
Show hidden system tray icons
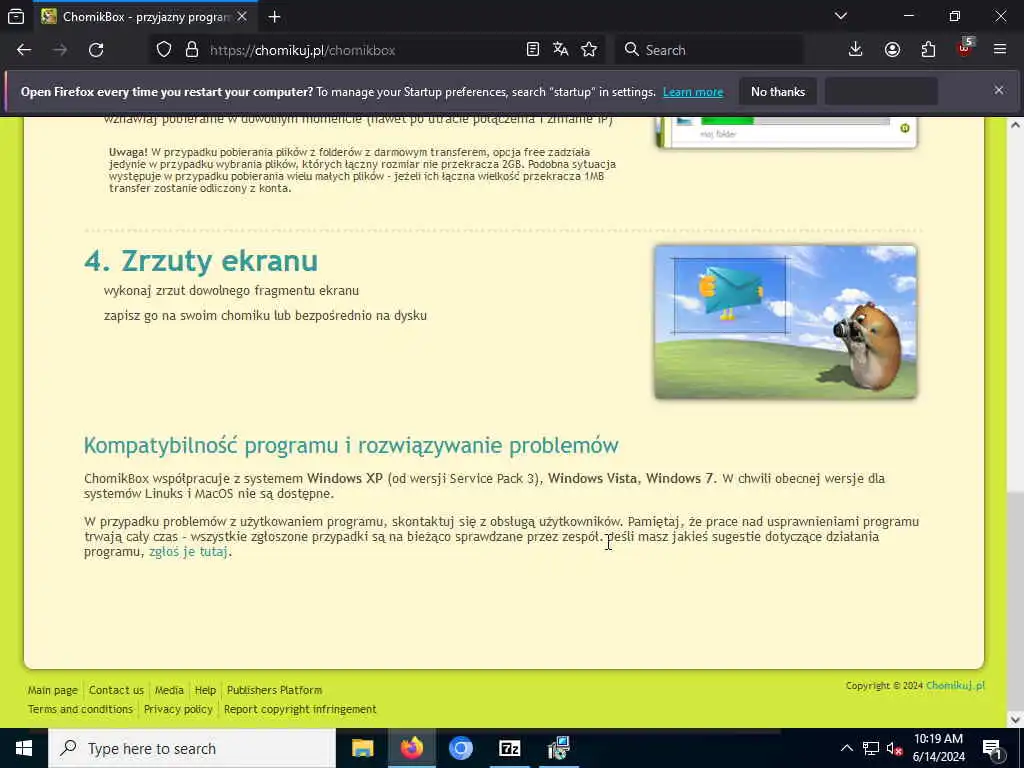[x=846, y=748]
